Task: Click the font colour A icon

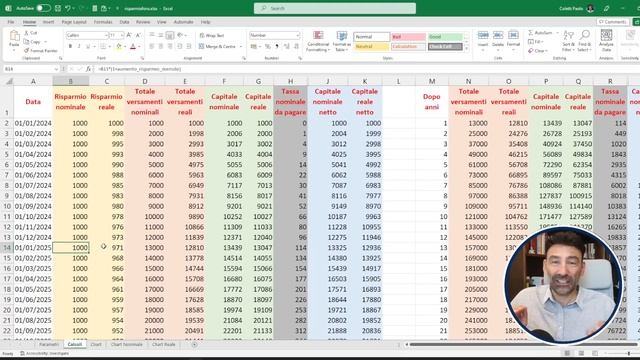Action: [133, 47]
